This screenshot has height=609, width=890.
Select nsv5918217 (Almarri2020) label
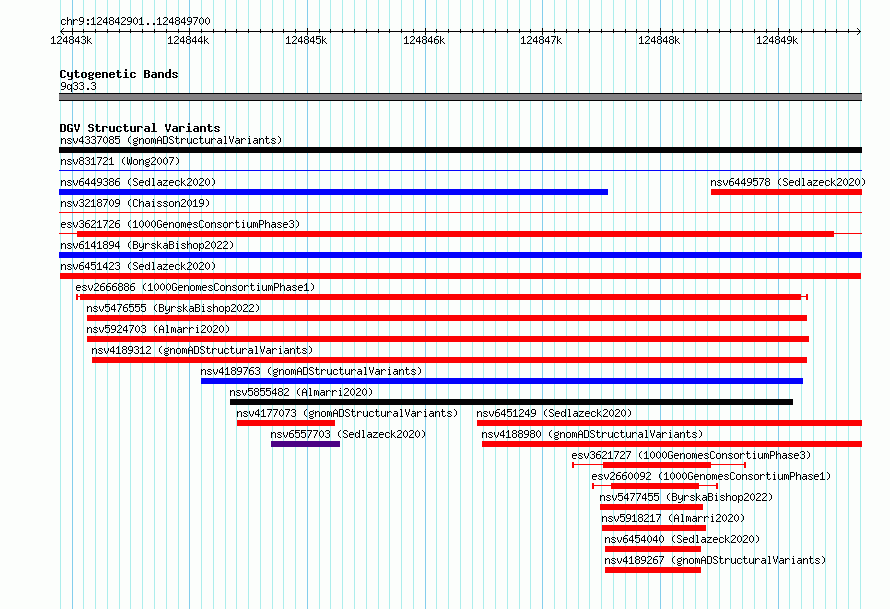[673, 518]
